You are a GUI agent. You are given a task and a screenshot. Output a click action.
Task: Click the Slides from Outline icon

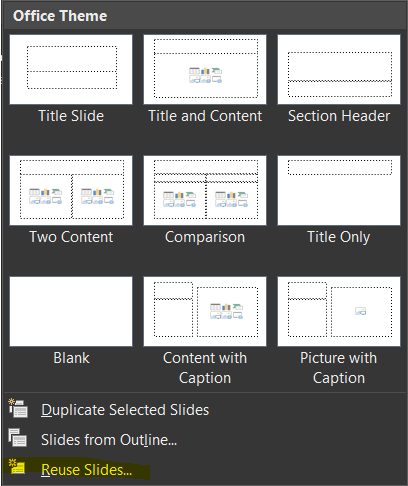click(18, 438)
